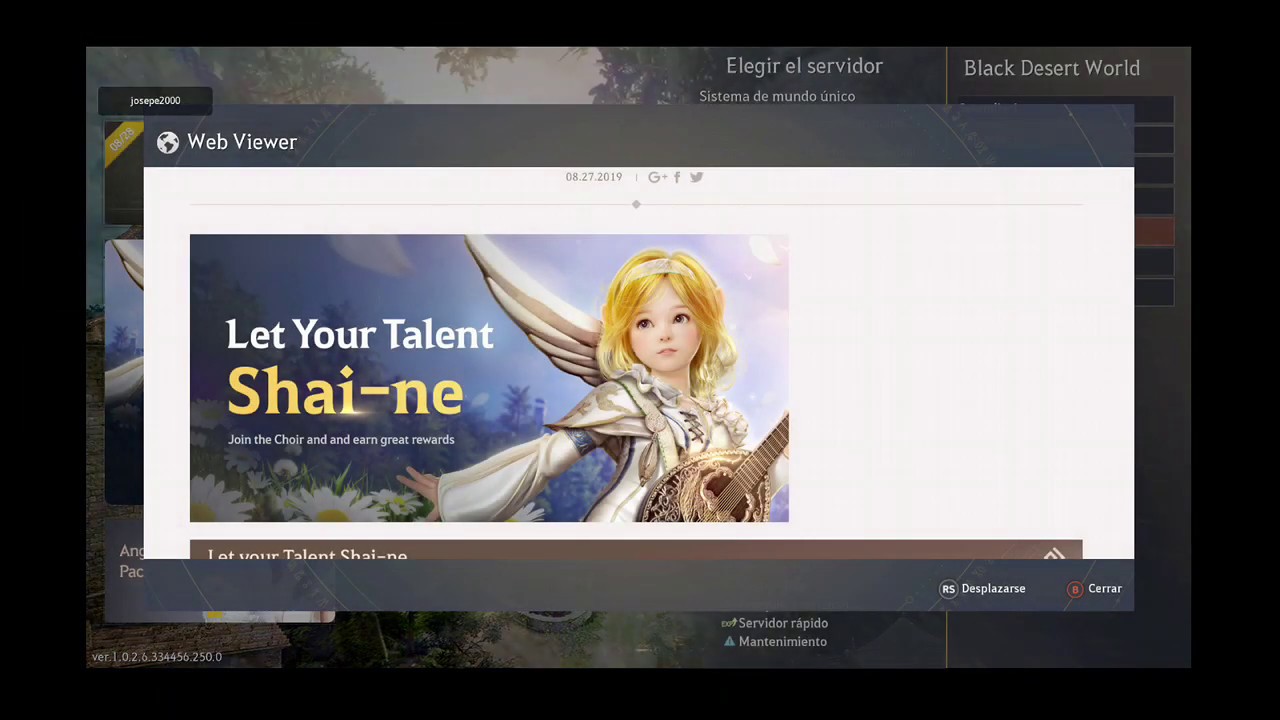Open the Let Your Talent Shai-ne banner
Image resolution: width=1280 pixels, height=720 pixels.
489,378
